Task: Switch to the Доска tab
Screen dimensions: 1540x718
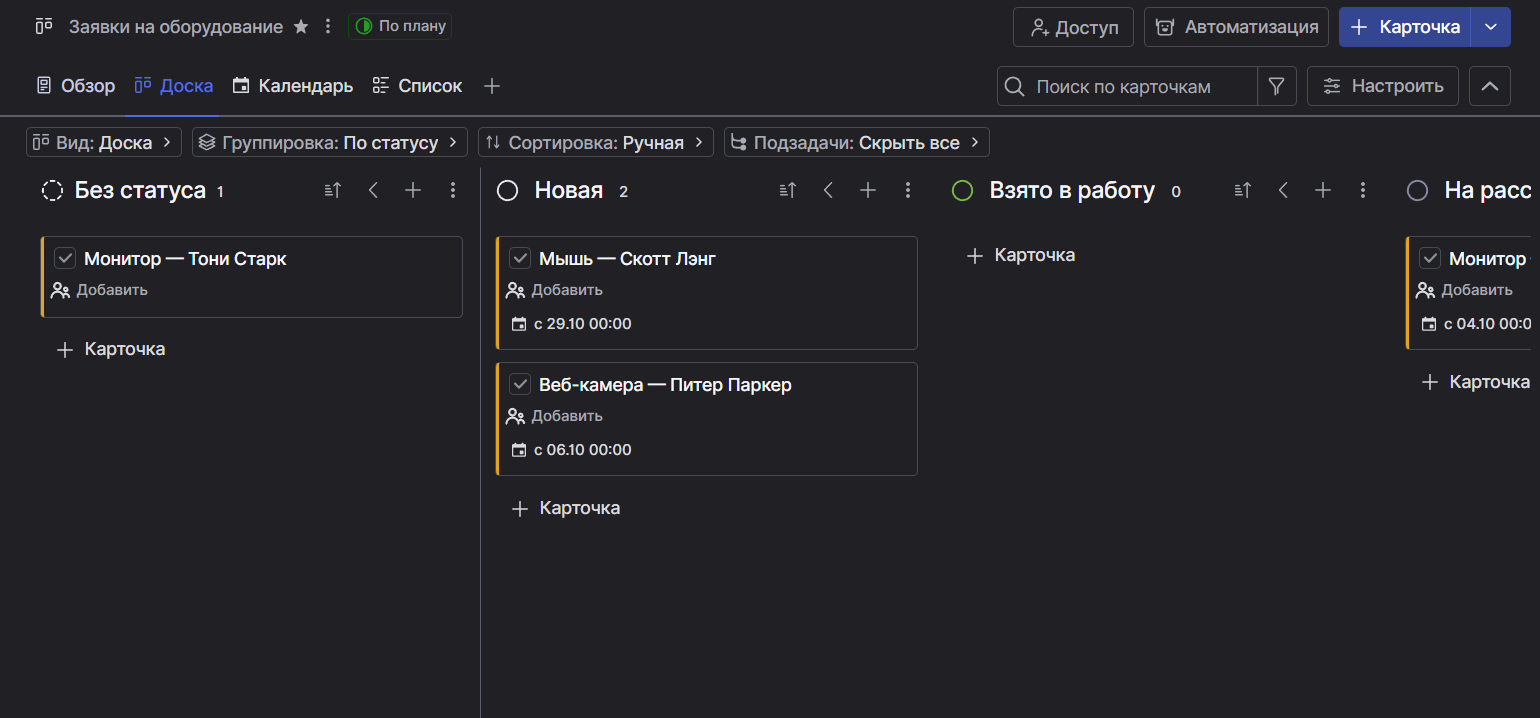Action: (173, 86)
